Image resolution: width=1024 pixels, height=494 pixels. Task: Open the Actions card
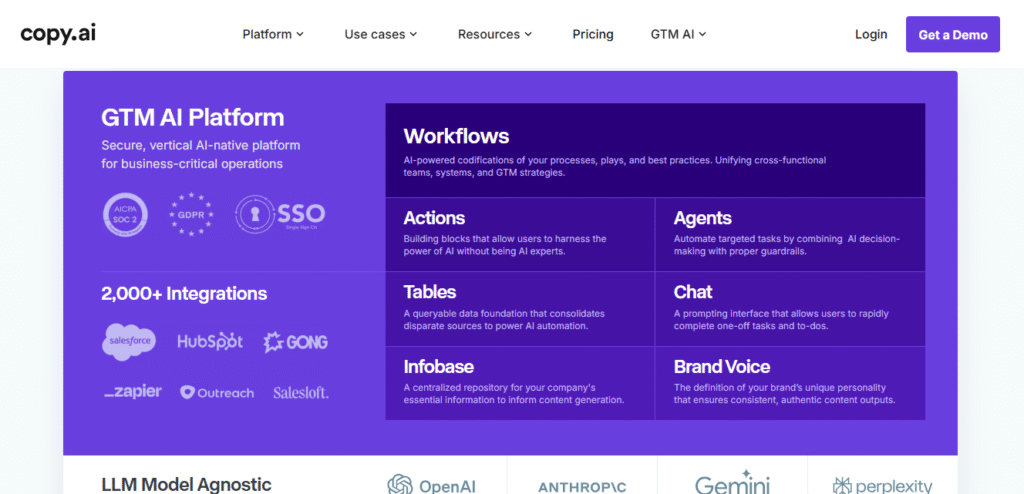tap(520, 235)
